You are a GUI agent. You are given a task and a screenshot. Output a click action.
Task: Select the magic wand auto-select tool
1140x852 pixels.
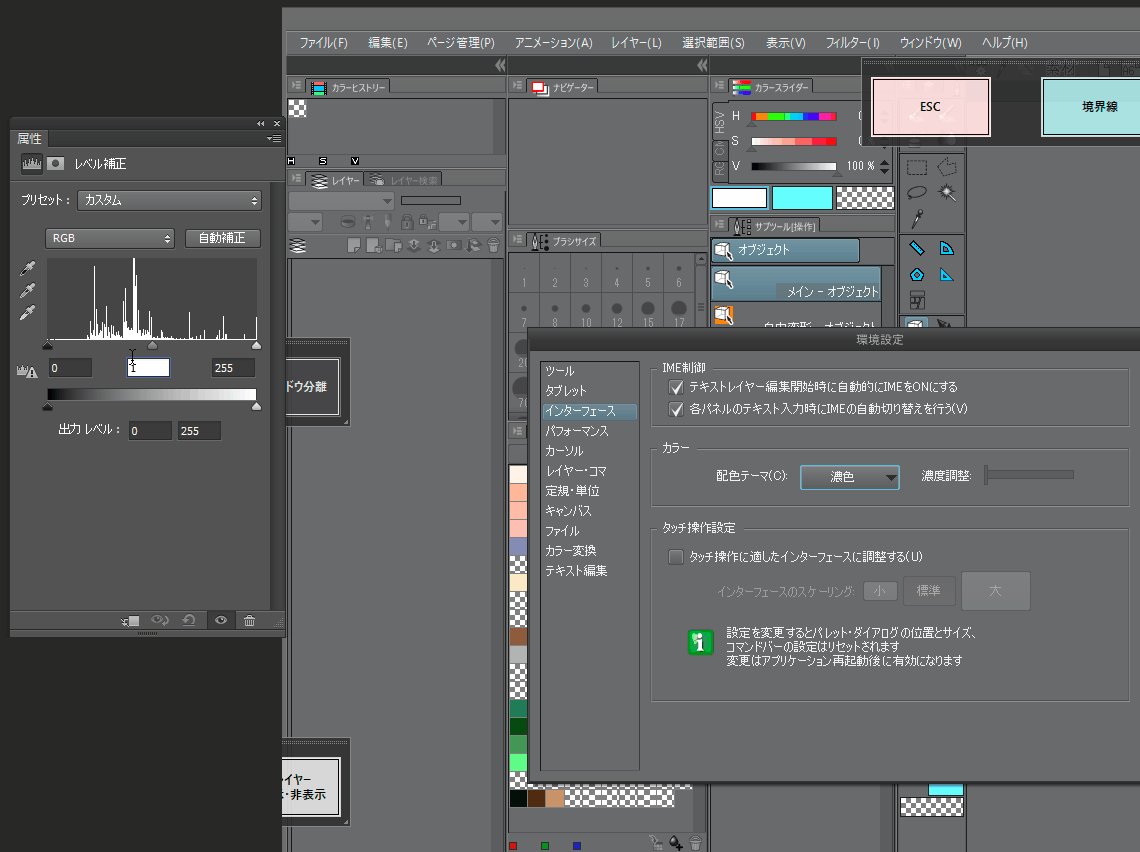pyautogui.click(x=947, y=193)
